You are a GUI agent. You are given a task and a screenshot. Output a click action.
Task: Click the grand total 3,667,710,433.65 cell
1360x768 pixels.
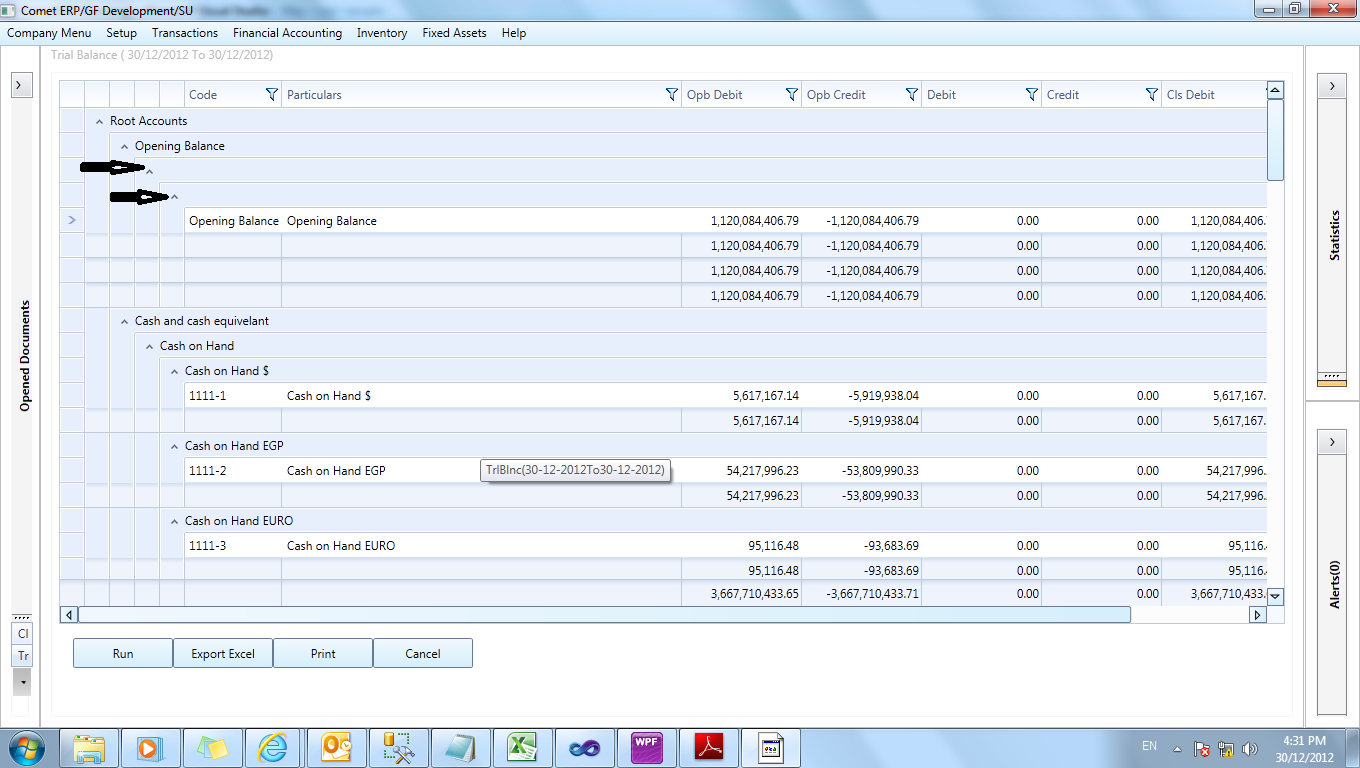pos(741,593)
